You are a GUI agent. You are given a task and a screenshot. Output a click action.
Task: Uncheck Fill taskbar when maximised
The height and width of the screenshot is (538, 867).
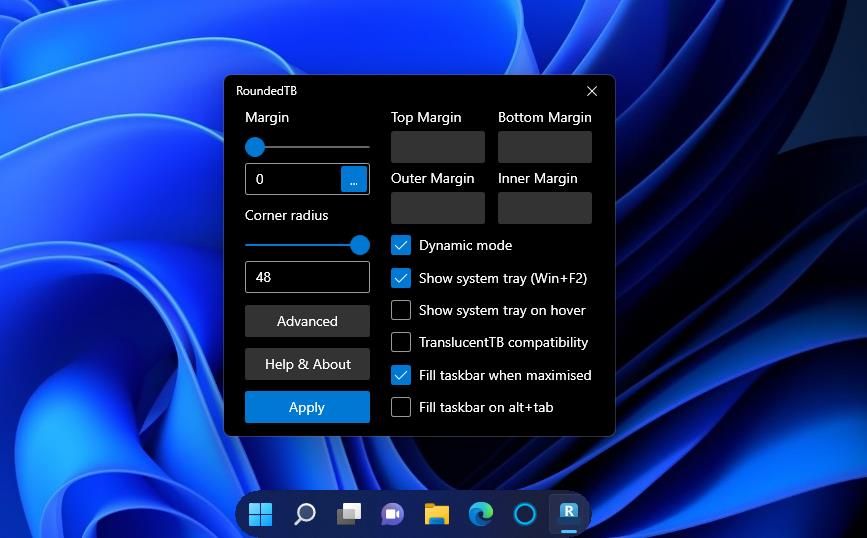(401, 375)
